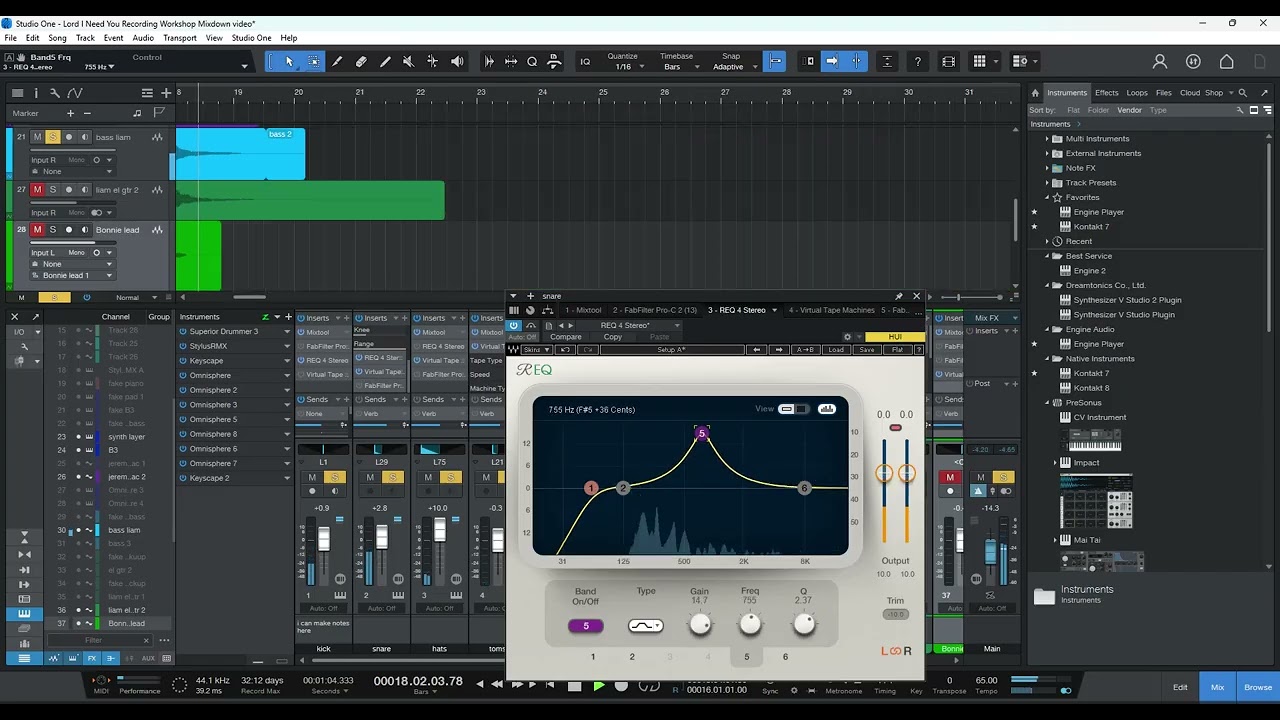This screenshot has height=720, width=1280.
Task: Unmute the liam el gtr 2 track
Action: click(x=38, y=190)
